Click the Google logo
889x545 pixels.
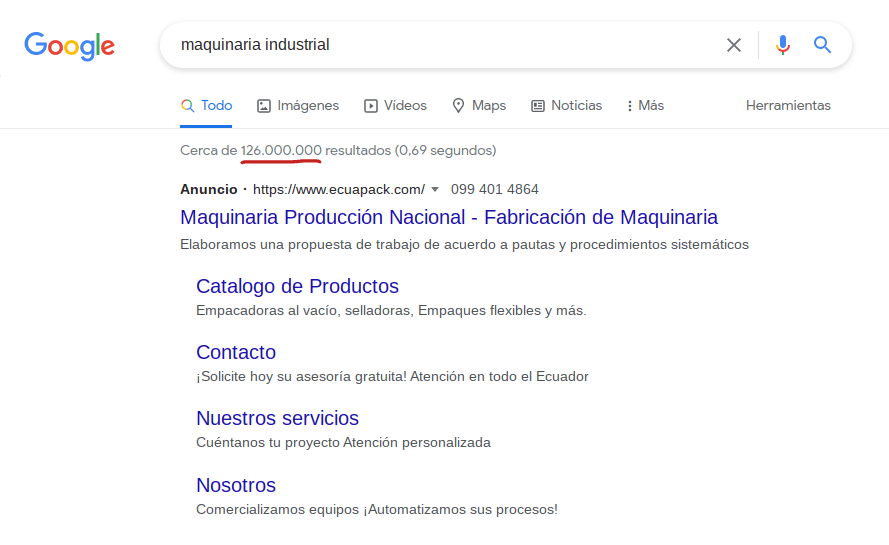tap(69, 46)
